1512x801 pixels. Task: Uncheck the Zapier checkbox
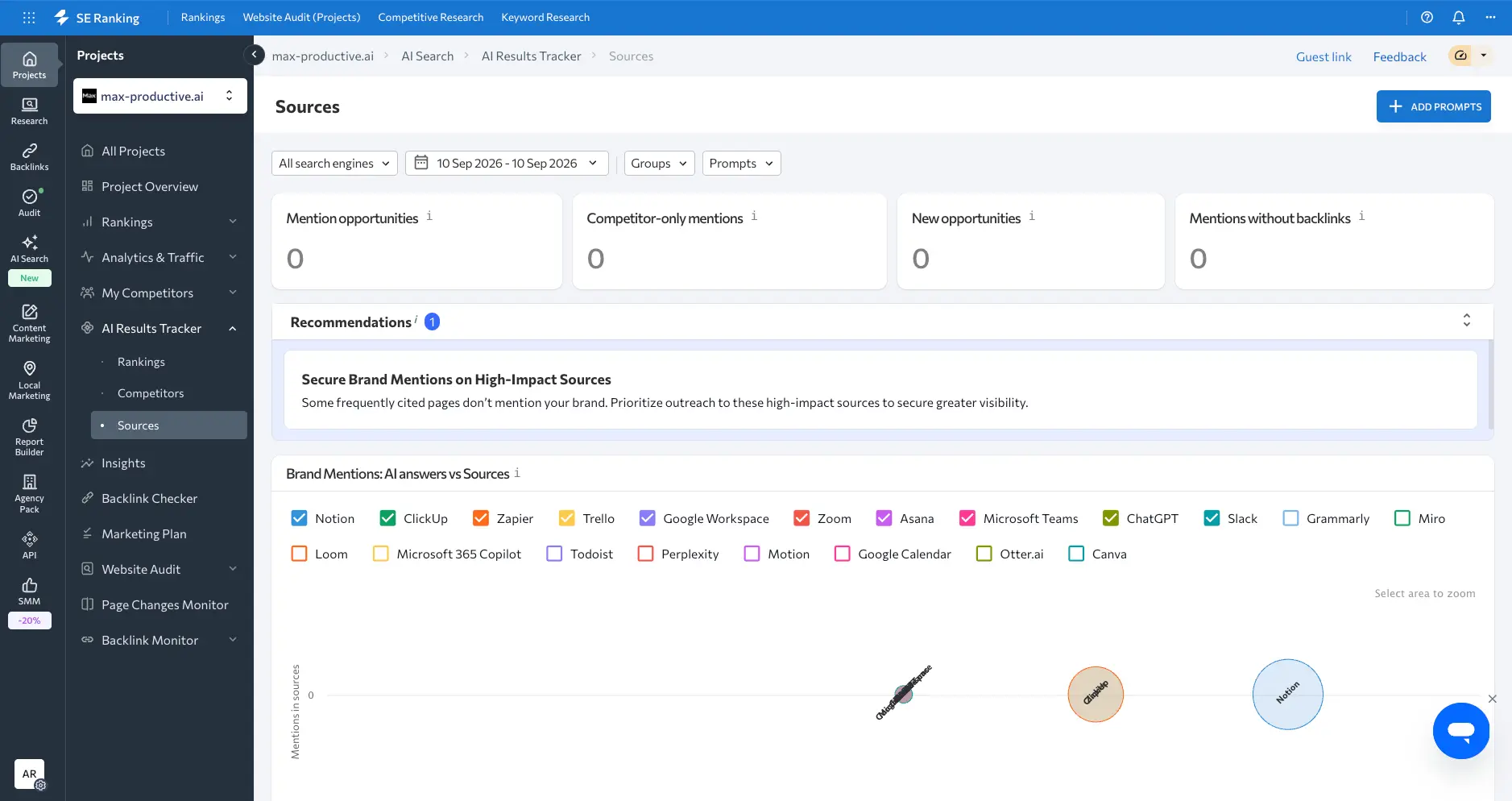pyautogui.click(x=481, y=518)
